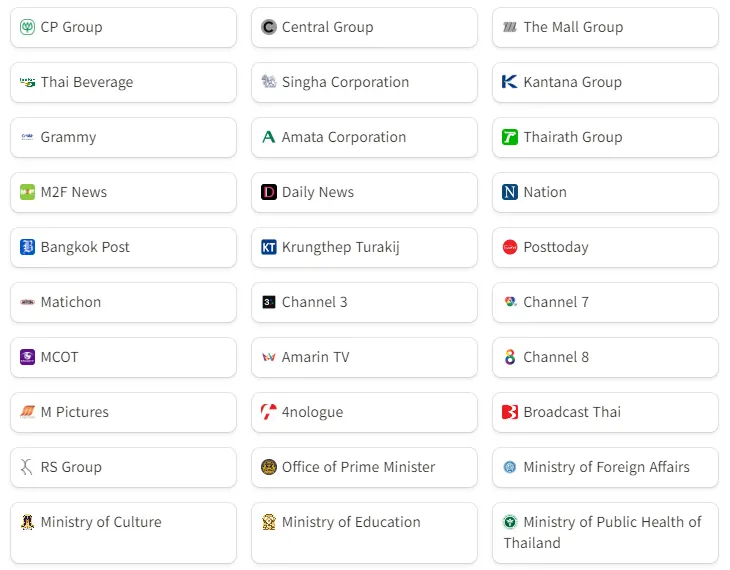
Task: Open the Amata Corporation card
Action: (344, 137)
